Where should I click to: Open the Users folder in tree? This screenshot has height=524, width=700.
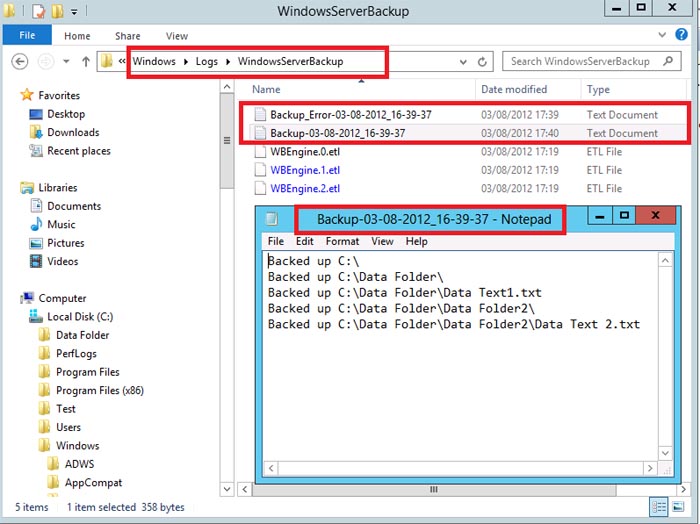[x=68, y=427]
